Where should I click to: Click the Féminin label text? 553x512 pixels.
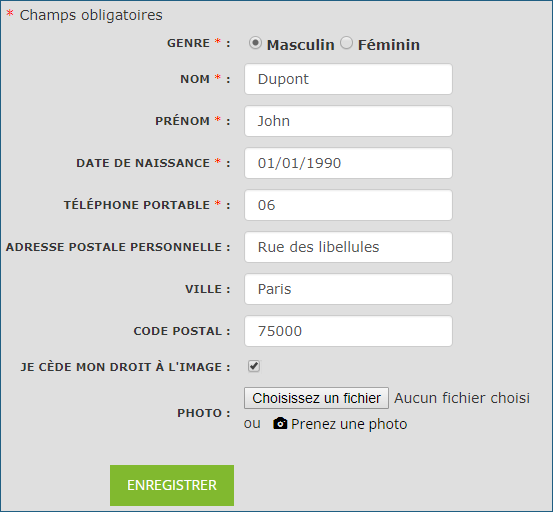click(x=389, y=45)
